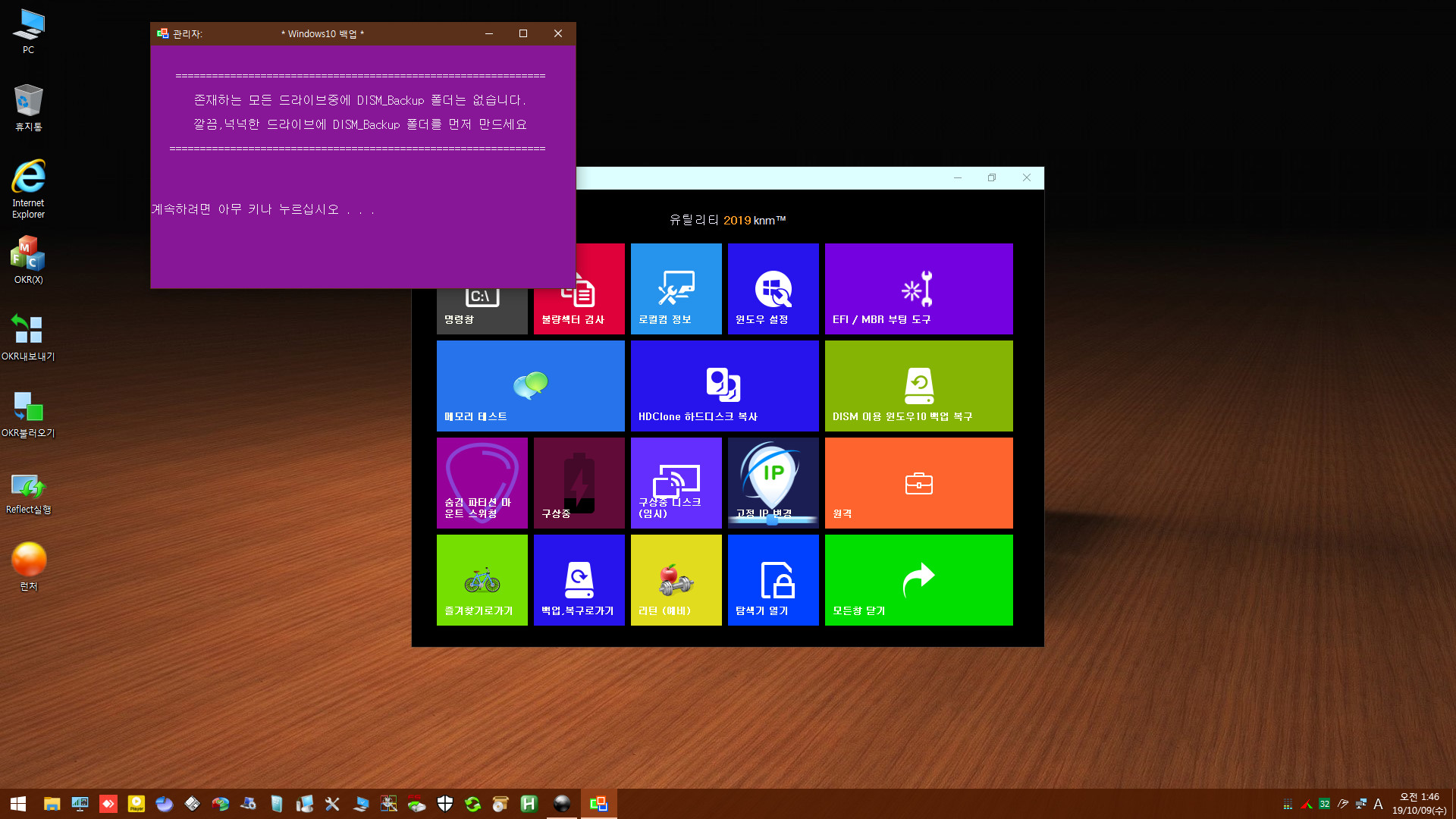Click the wrench and screwdriver taskbar icon
The height and width of the screenshot is (819, 1456).
point(332,804)
